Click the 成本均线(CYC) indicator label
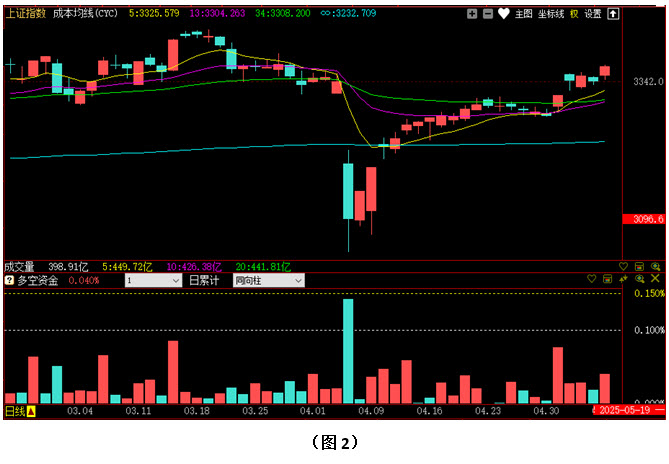669x464 pixels. (82, 14)
